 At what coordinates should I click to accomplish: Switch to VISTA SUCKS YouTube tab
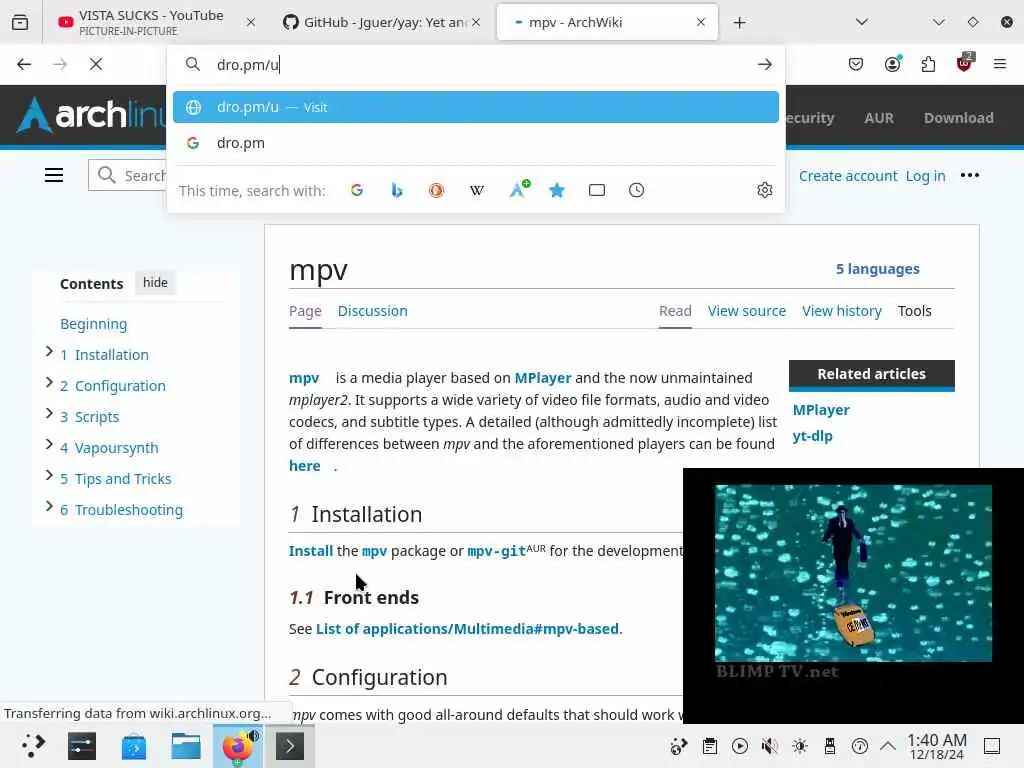(152, 22)
